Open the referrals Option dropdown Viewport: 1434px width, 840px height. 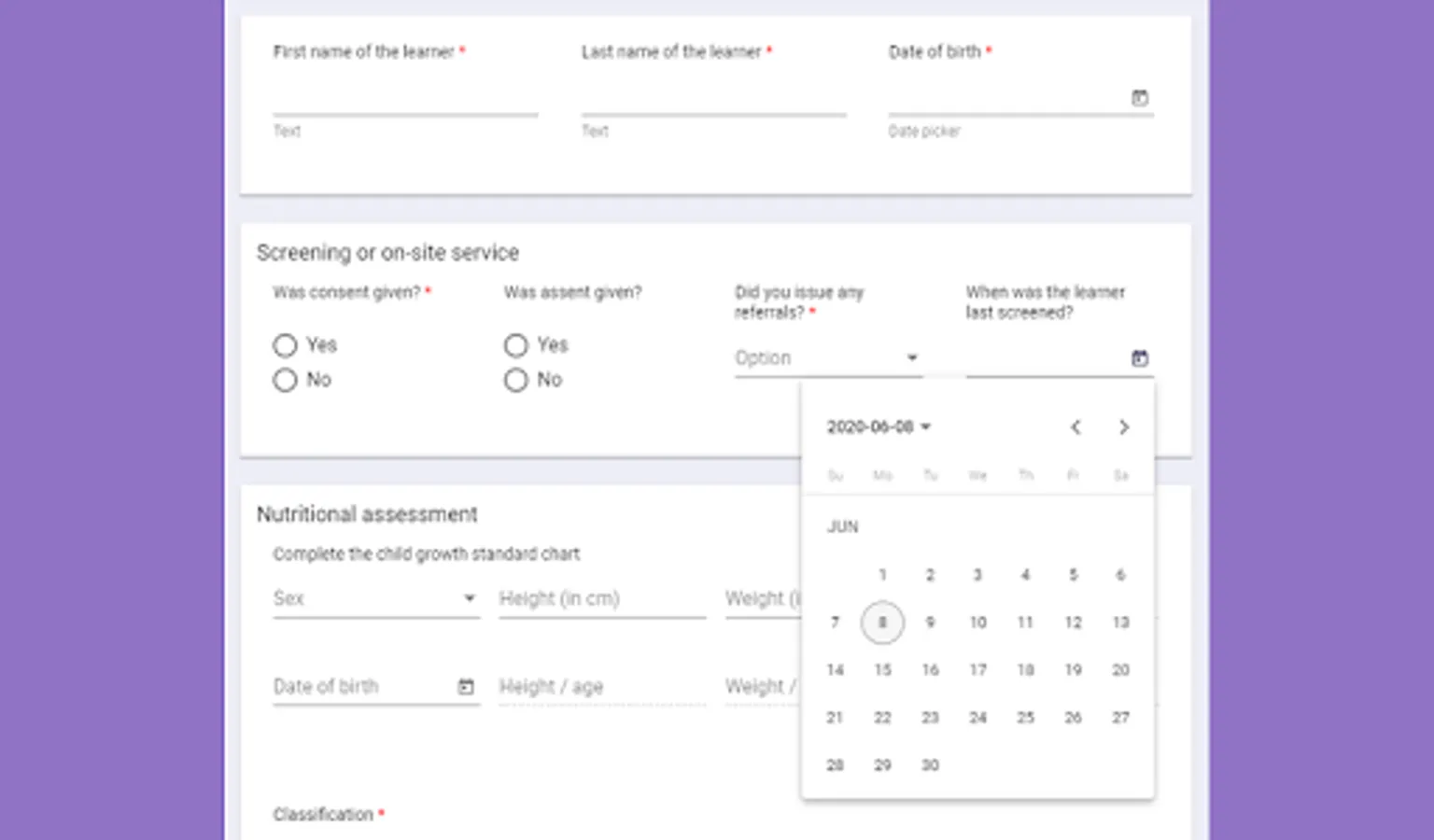[x=826, y=358]
